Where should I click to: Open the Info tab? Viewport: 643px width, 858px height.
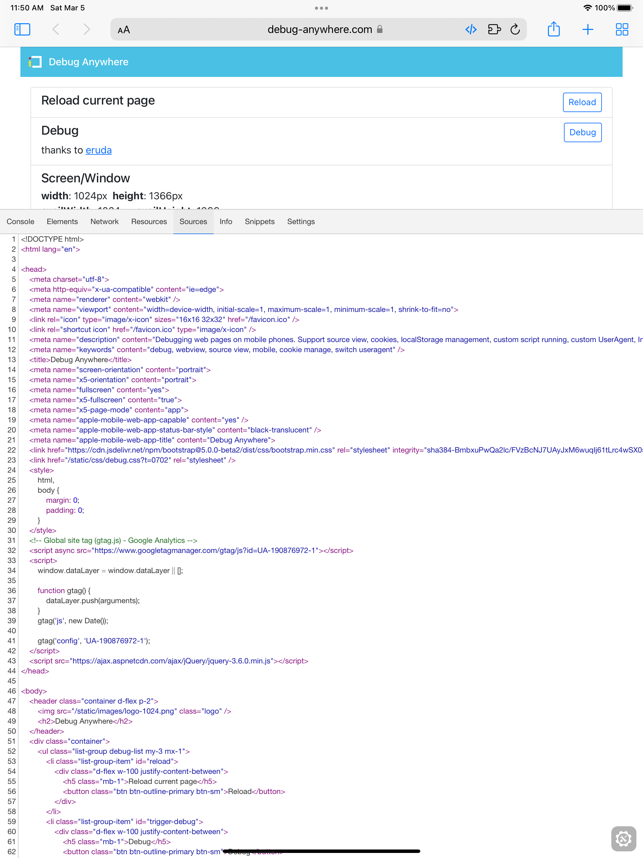(x=225, y=222)
